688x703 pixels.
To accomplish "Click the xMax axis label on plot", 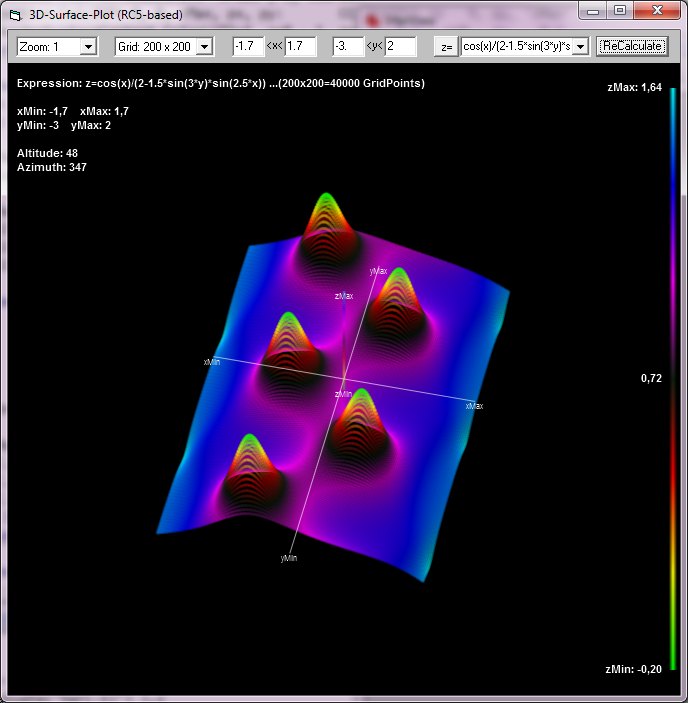I will pos(474,406).
